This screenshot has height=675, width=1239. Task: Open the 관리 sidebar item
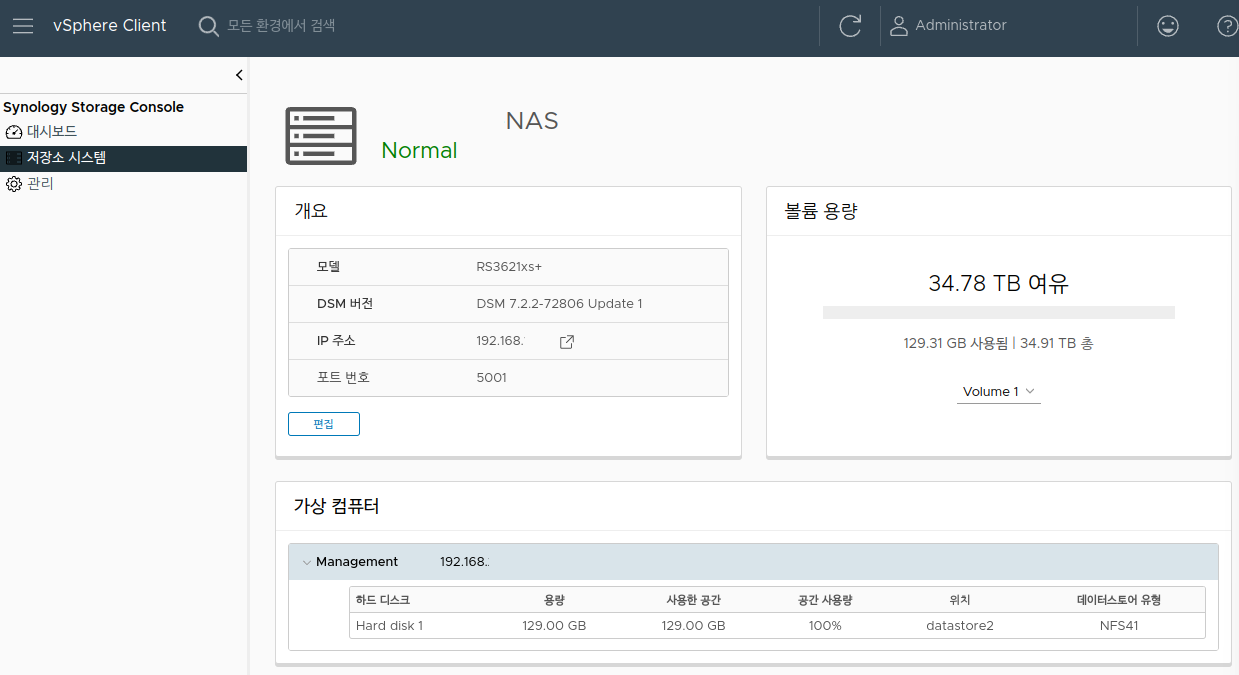pos(40,184)
